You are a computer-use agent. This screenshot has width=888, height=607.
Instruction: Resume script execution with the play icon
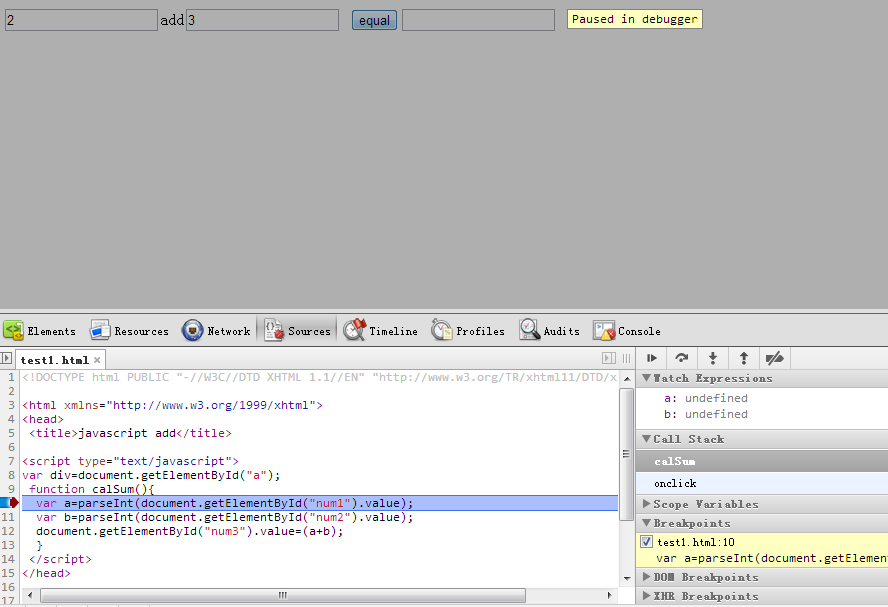(652, 358)
